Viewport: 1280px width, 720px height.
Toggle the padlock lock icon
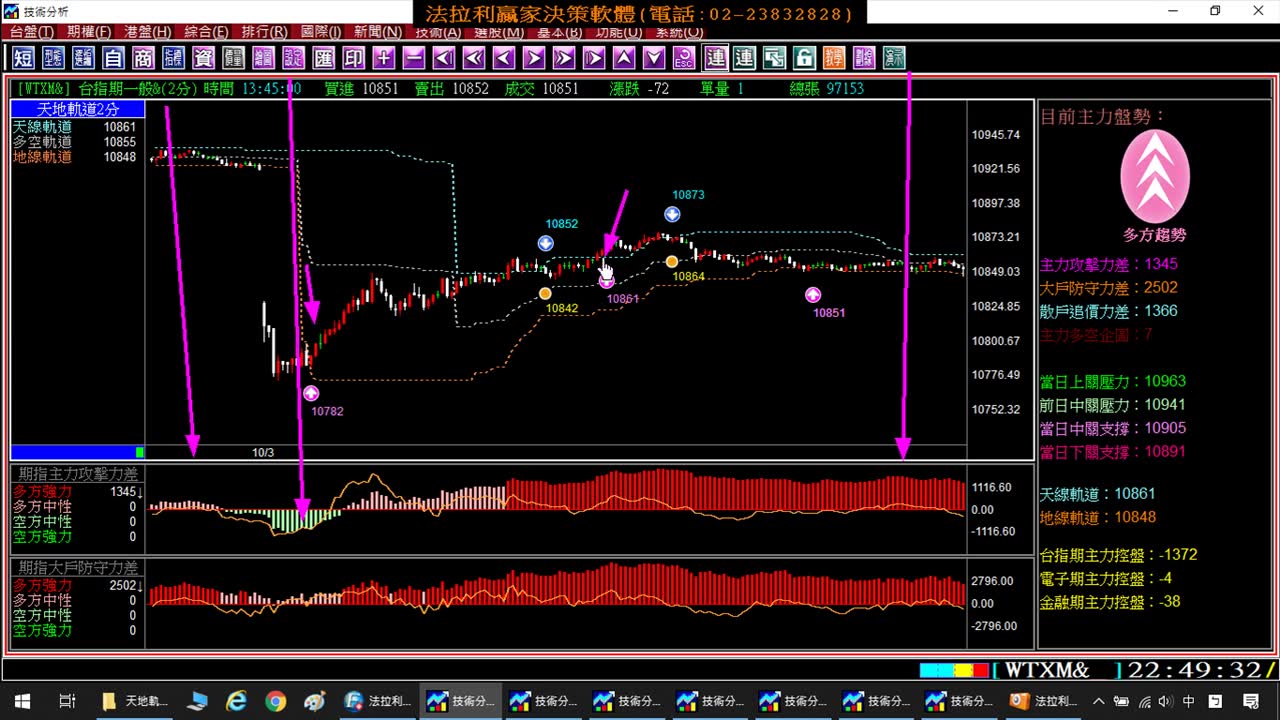[x=804, y=57]
